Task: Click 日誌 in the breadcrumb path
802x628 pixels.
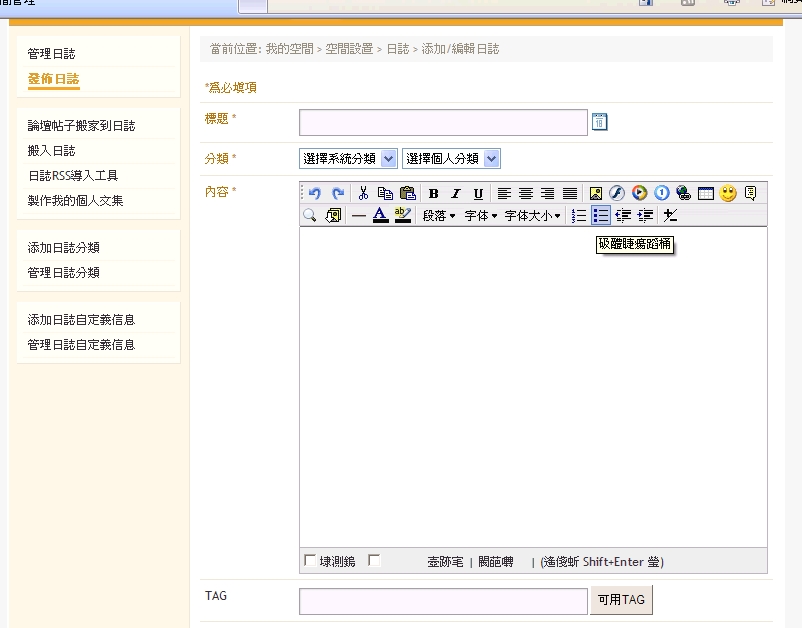Action: (x=398, y=49)
